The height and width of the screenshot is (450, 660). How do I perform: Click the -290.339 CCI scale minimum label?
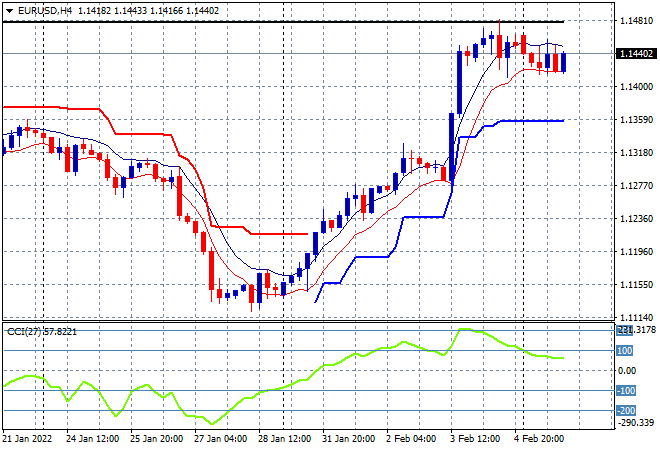[636, 422]
